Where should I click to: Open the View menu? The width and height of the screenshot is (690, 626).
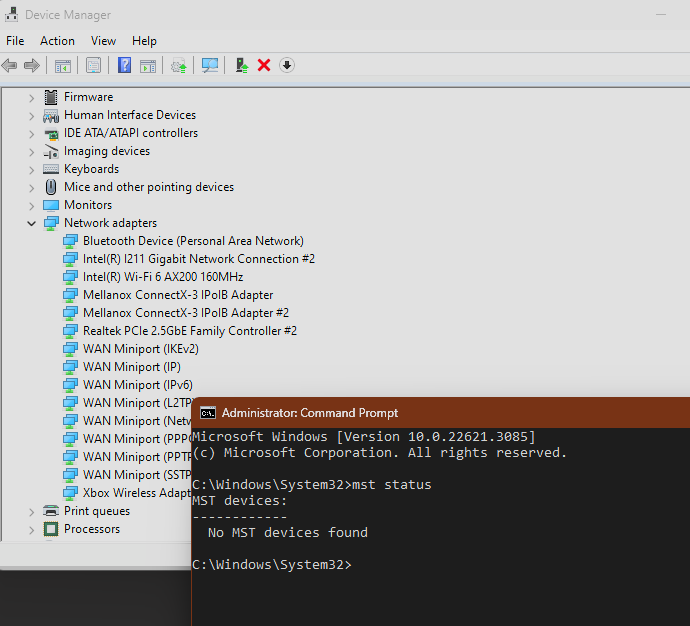click(x=103, y=41)
